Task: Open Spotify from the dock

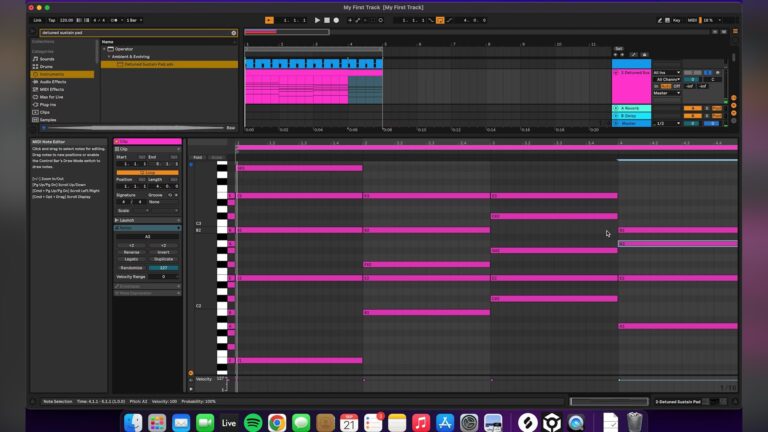Action: point(253,423)
